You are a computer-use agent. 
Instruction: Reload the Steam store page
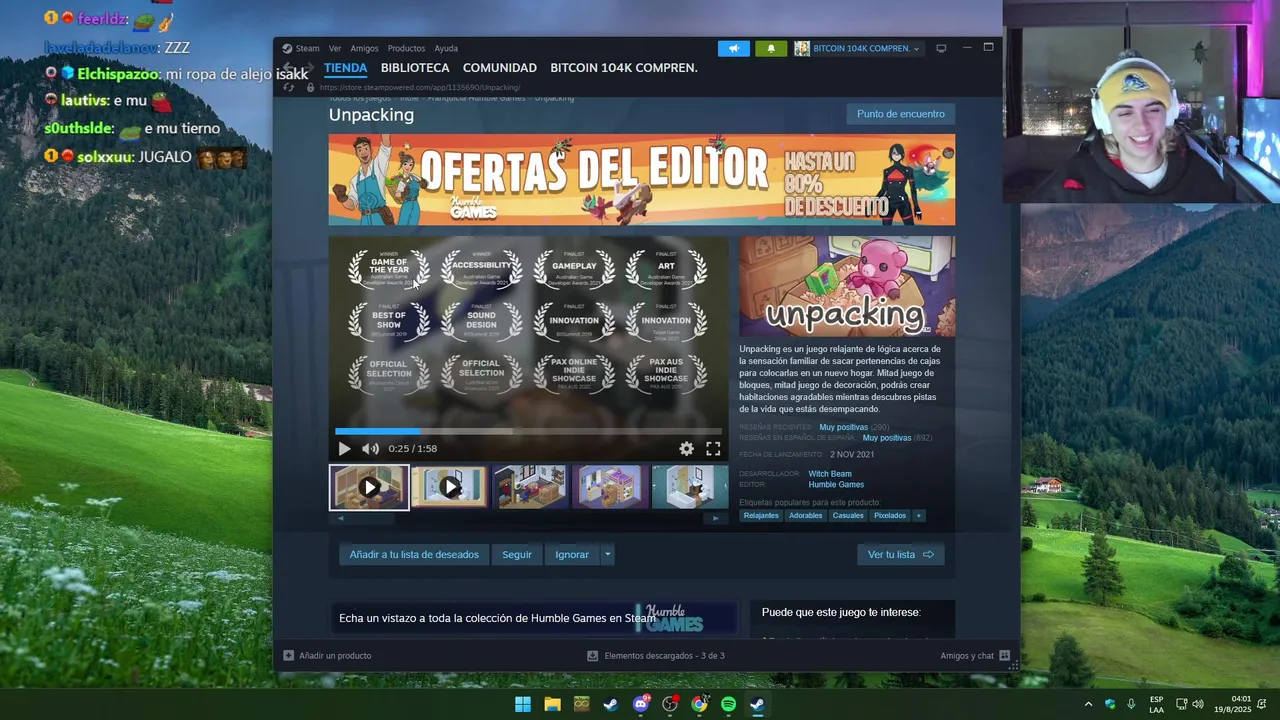pyautogui.click(x=289, y=87)
